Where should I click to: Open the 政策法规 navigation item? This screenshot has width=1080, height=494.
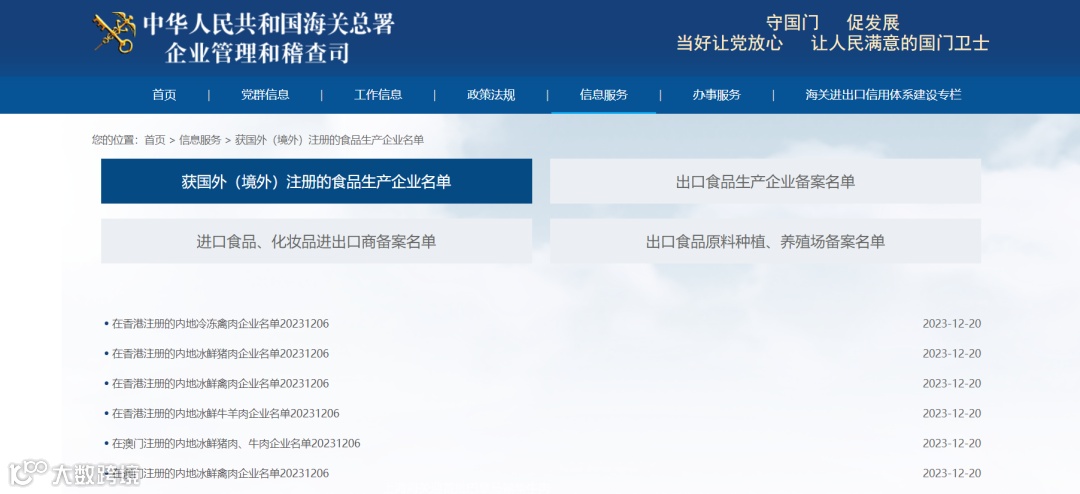click(491, 95)
